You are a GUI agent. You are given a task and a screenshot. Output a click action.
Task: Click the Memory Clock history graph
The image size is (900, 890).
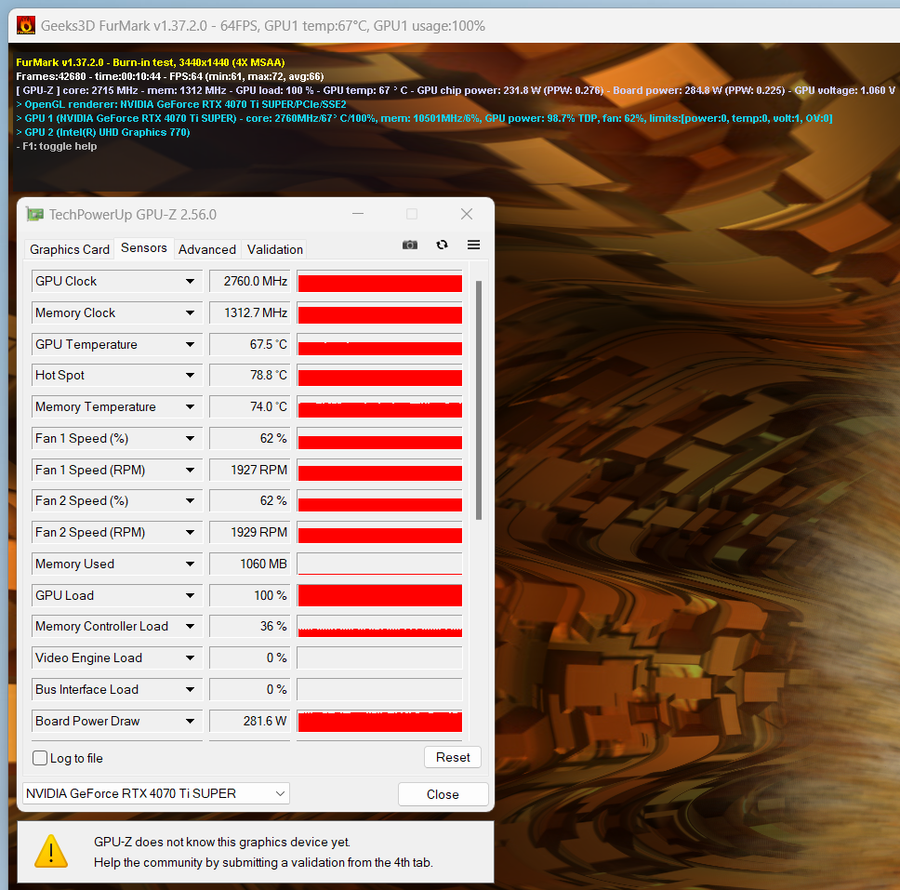pyautogui.click(x=380, y=313)
